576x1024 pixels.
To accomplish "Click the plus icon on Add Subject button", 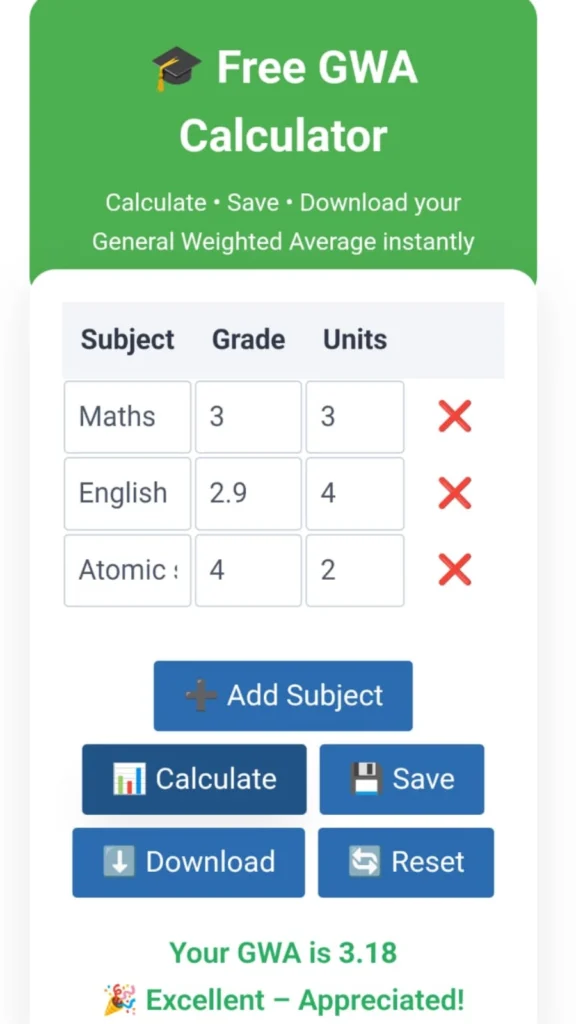I will coord(200,695).
